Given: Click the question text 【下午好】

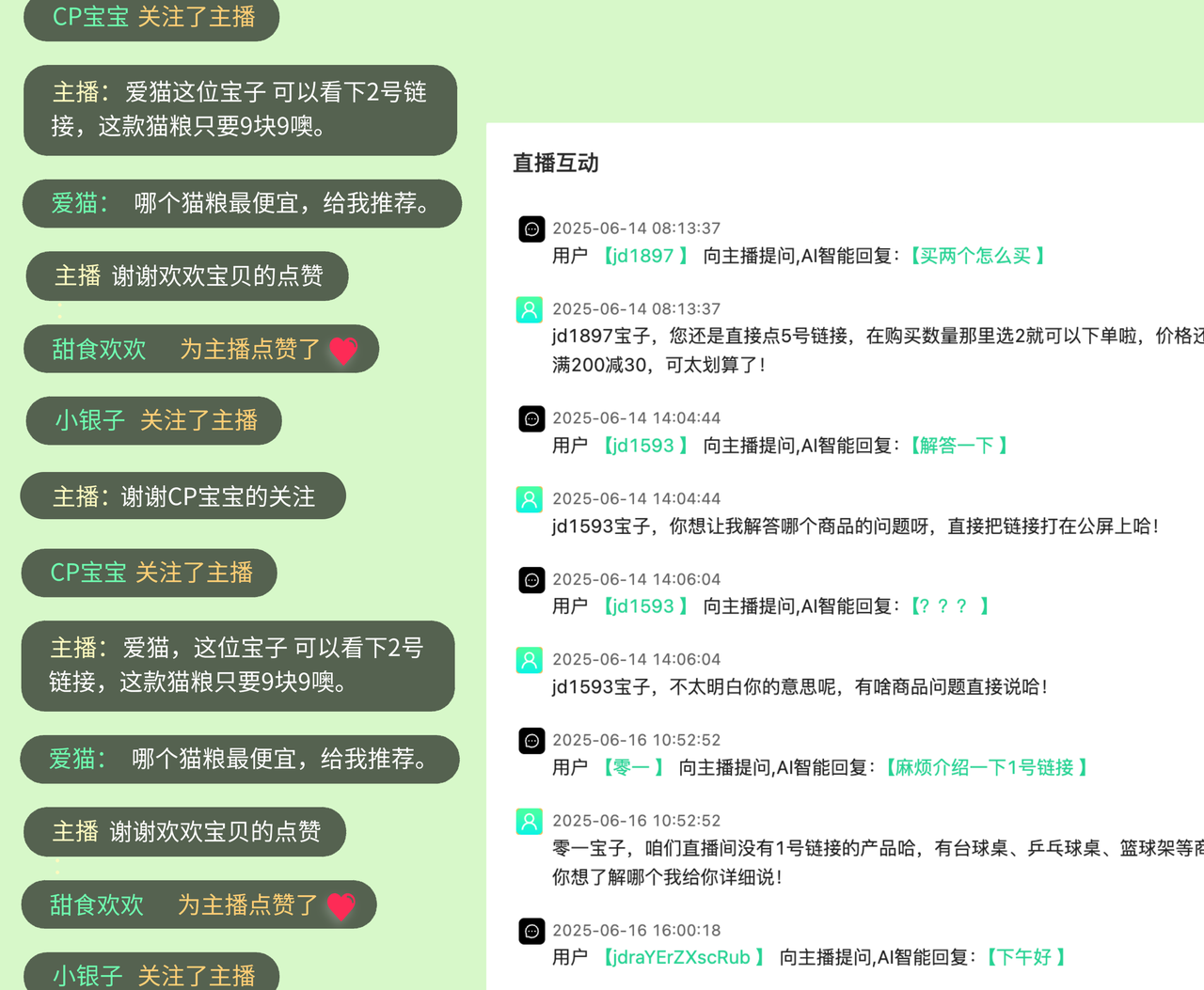Looking at the screenshot, I should click(x=1025, y=957).
